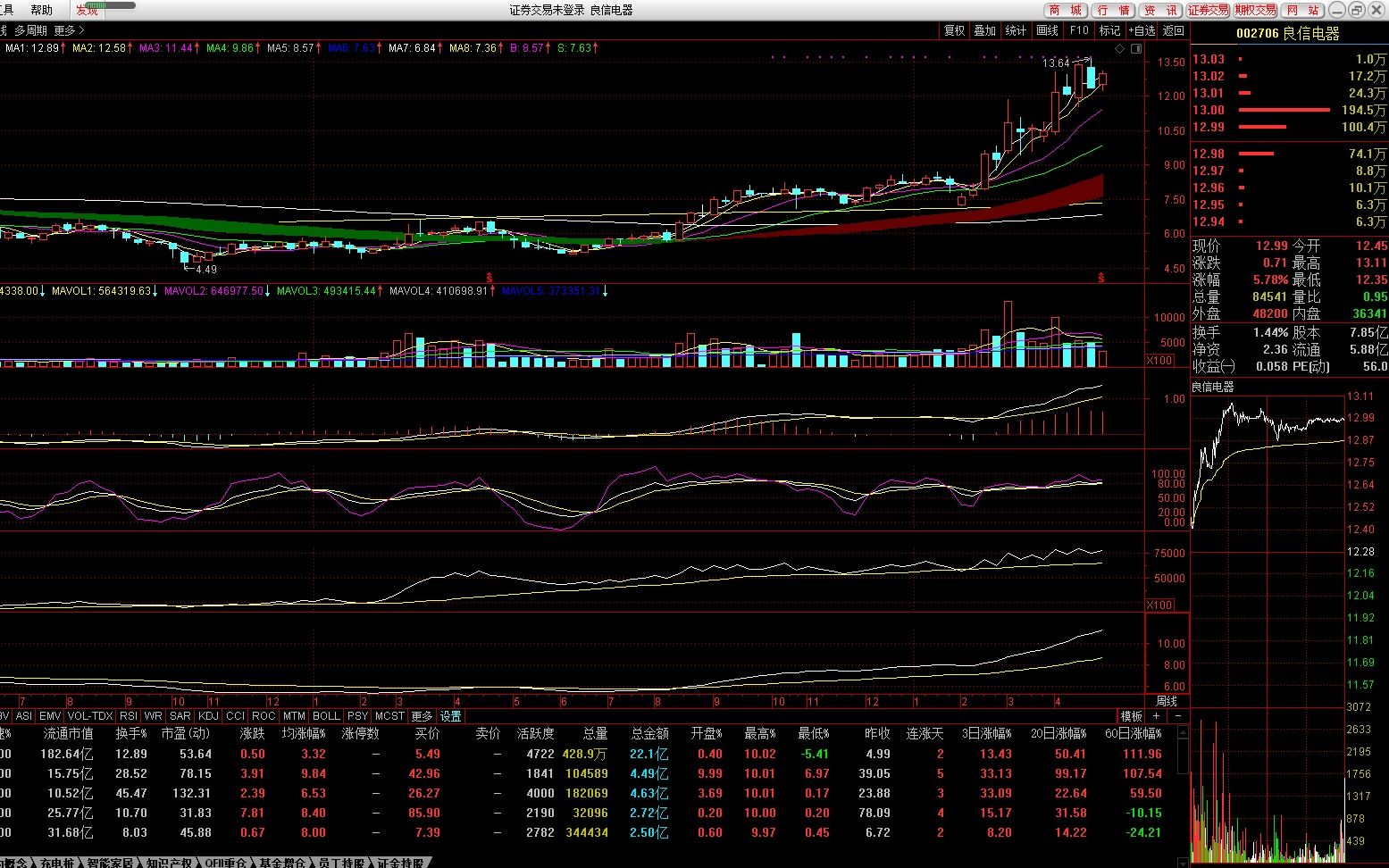Click the 返回 back toolbar item
The width and height of the screenshot is (1389, 868).
[x=1173, y=30]
